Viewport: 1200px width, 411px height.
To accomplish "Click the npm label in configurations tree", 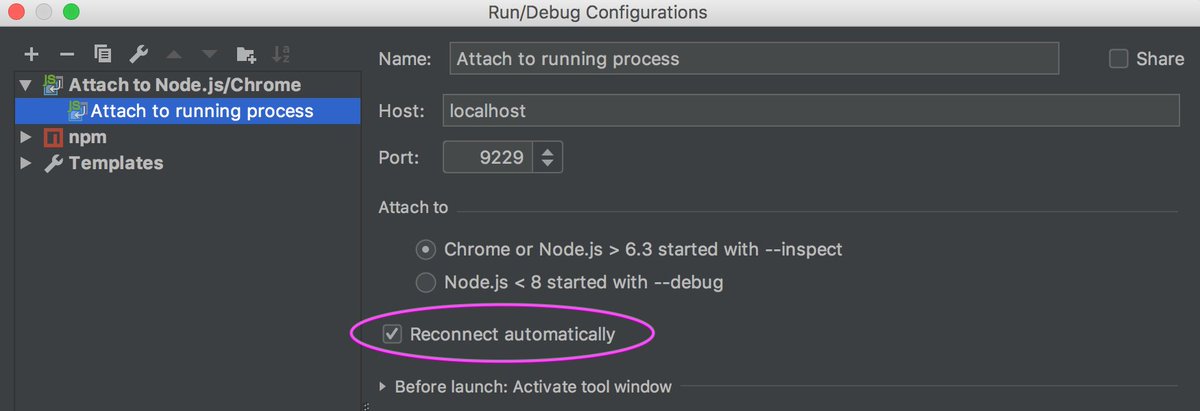I will click(x=88, y=137).
